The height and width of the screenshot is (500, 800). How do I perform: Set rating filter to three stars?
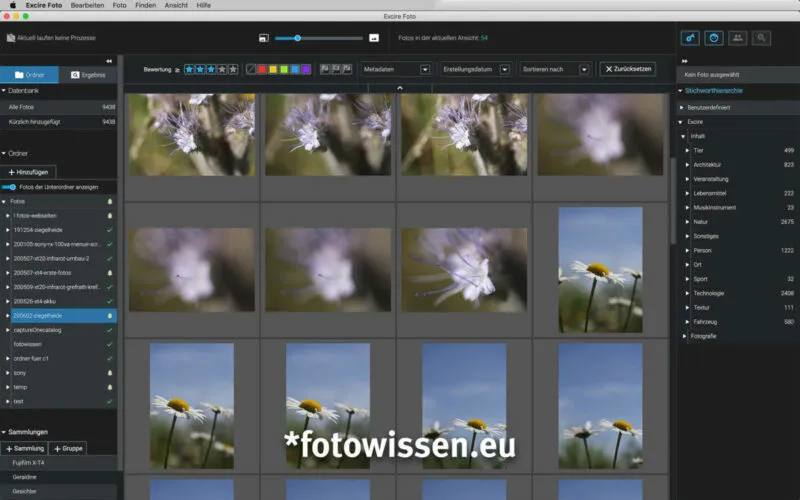[211, 69]
